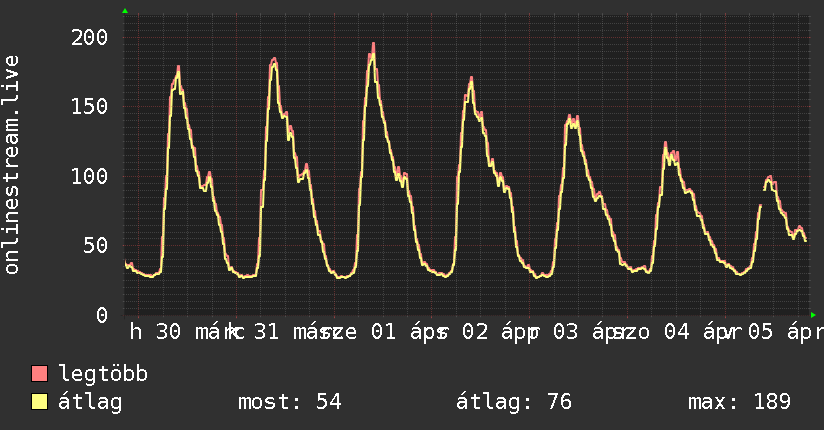Screen dimensions: 824x430
Task: Click the green arrow at x-axis end
Action: 813,315
